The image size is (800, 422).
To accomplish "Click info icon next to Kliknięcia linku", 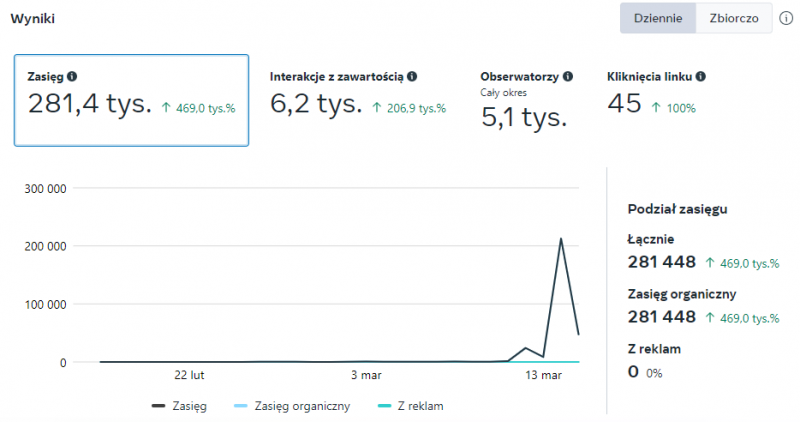I will [x=701, y=76].
